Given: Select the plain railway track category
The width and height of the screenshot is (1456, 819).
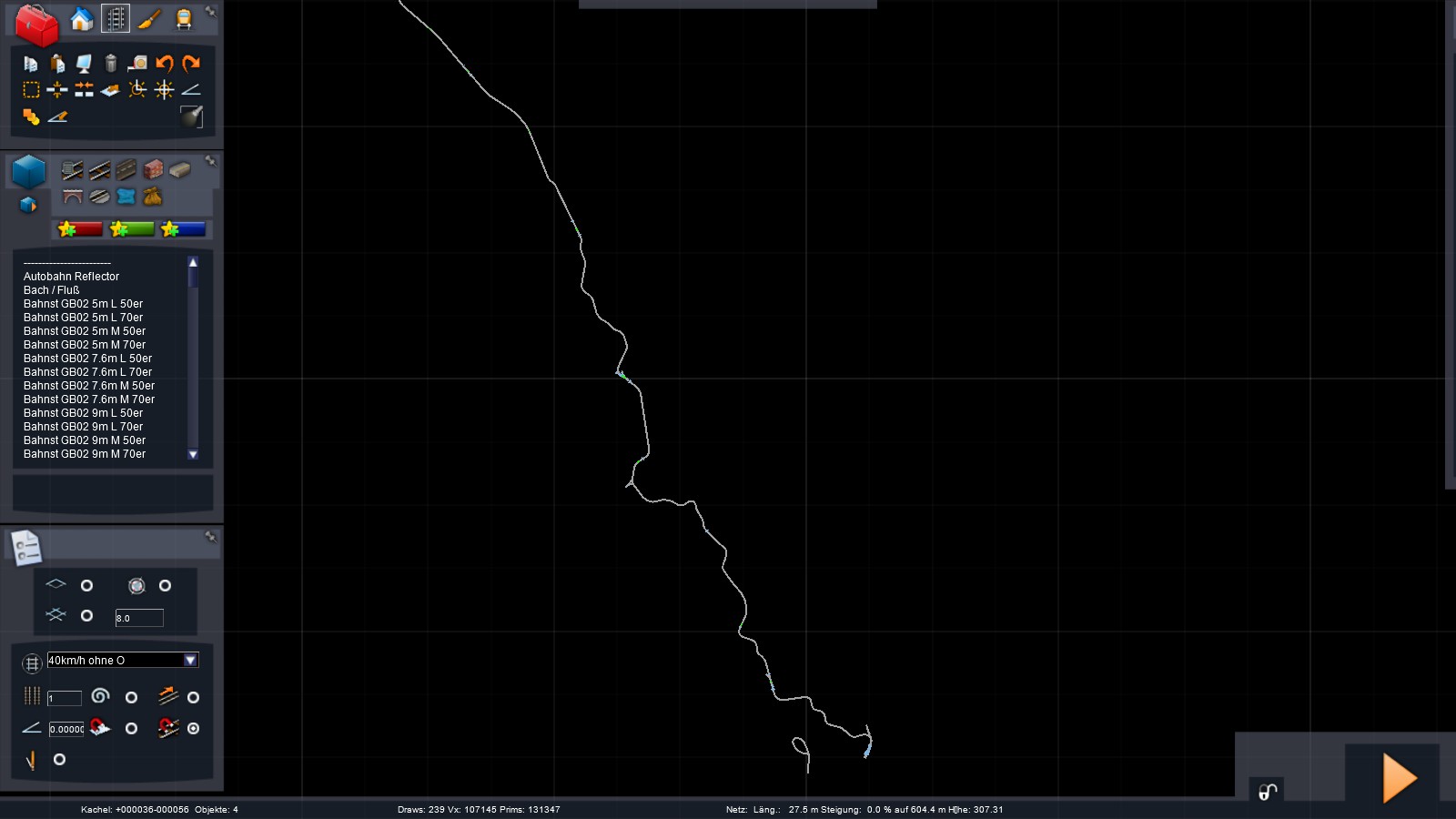Looking at the screenshot, I should click(99, 170).
